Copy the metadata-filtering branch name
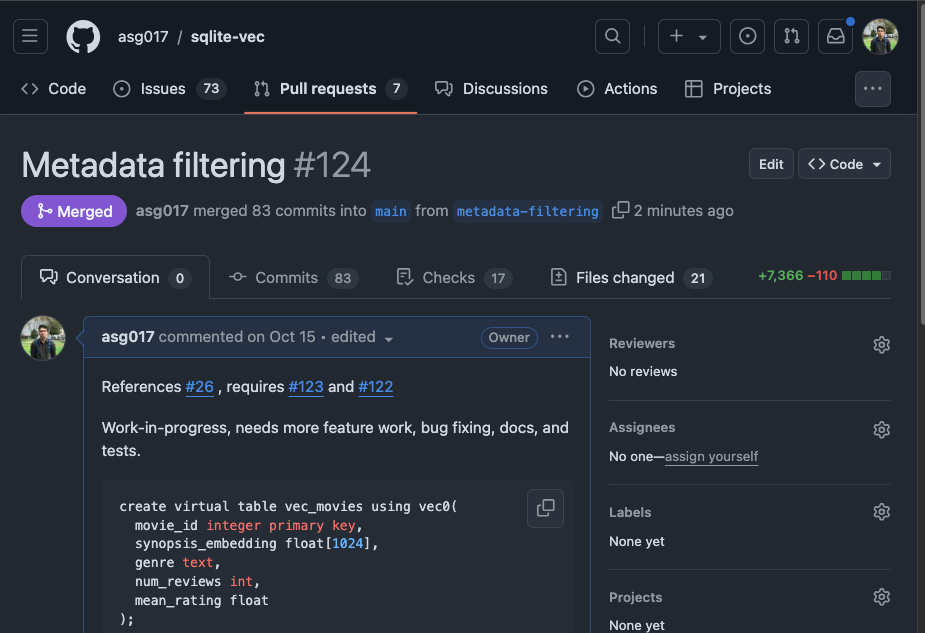The image size is (925, 633). 620,210
